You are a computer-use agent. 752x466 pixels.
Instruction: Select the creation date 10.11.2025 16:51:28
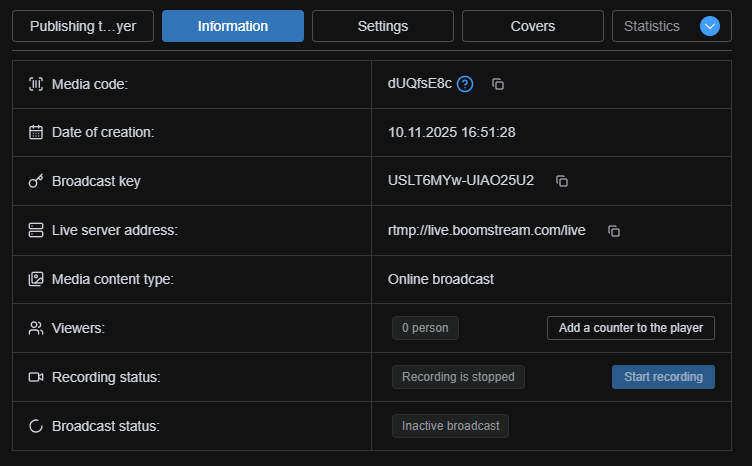click(451, 132)
